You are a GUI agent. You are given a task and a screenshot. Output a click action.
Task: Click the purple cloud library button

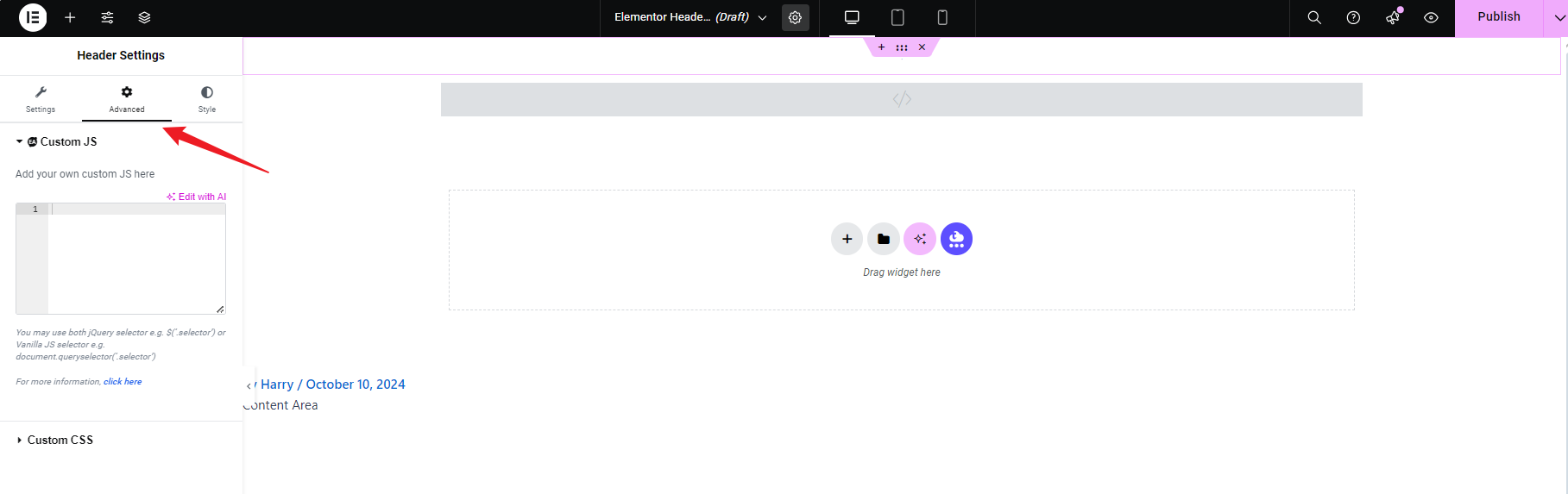956,239
